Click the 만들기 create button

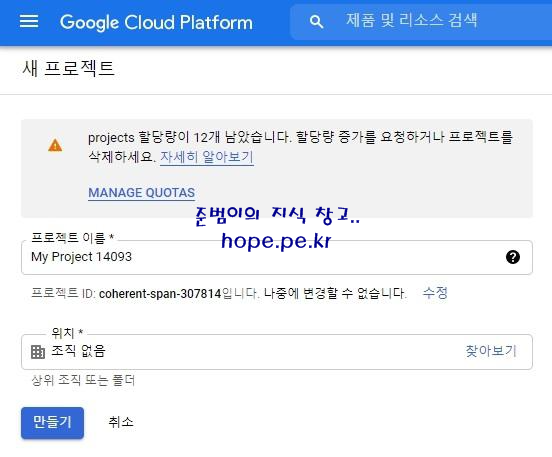52,422
